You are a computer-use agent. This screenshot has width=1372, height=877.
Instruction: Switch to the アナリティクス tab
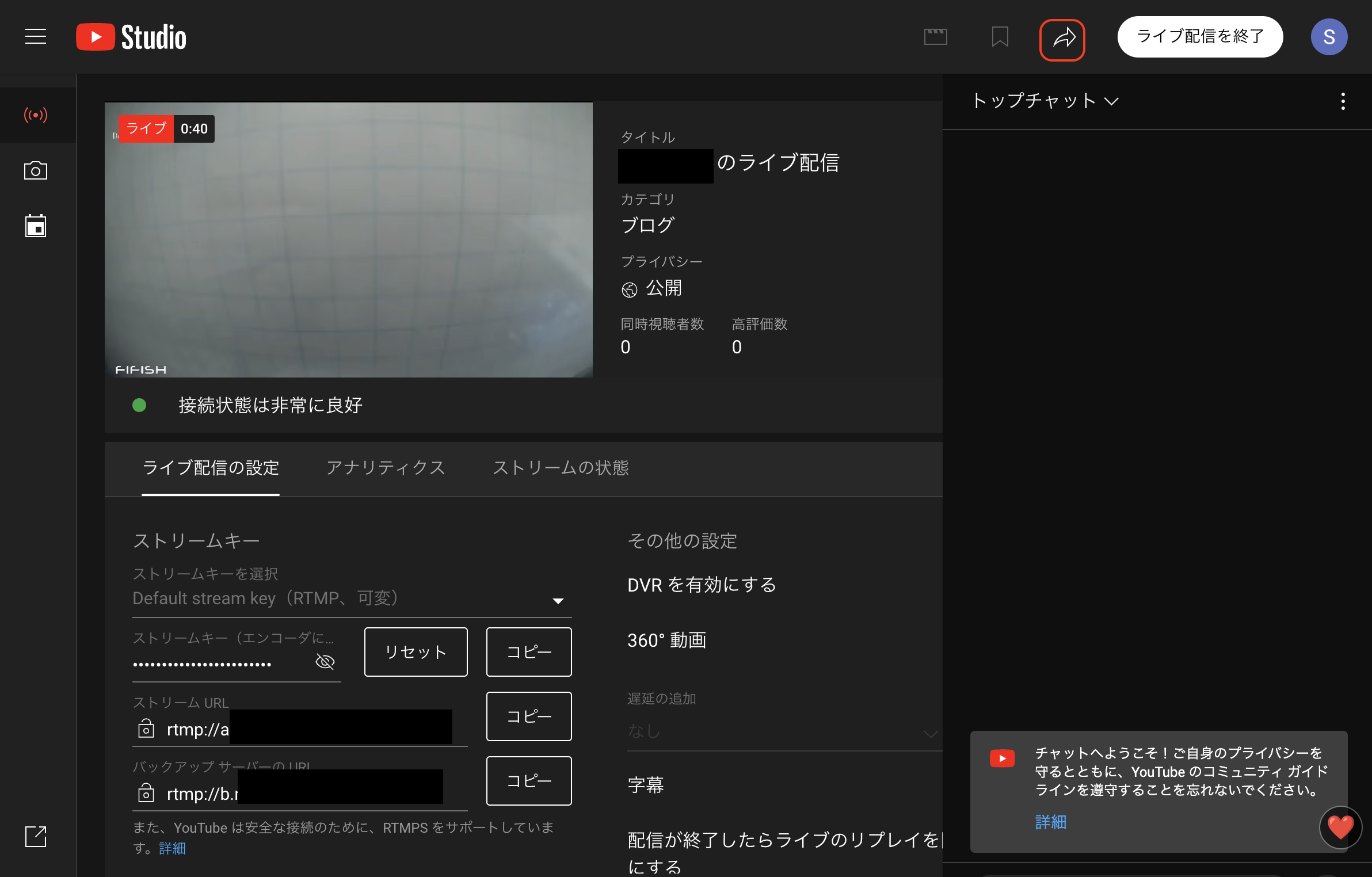pos(386,468)
